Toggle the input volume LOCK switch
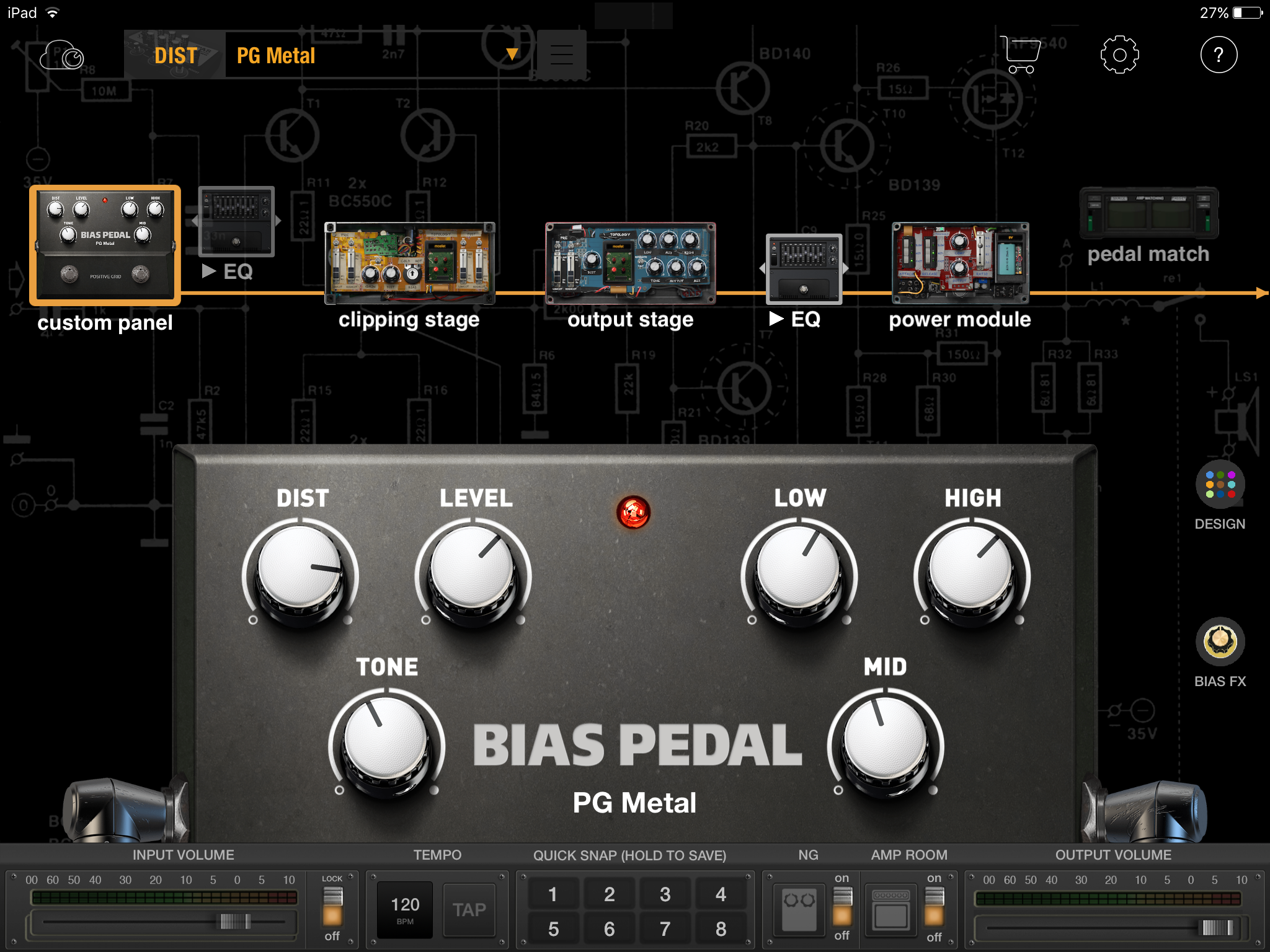 pyautogui.click(x=332, y=906)
